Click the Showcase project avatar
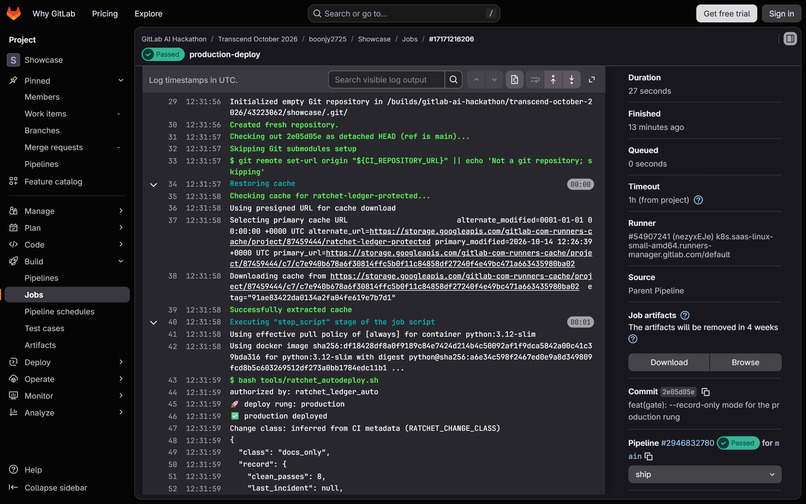 pos(13,60)
